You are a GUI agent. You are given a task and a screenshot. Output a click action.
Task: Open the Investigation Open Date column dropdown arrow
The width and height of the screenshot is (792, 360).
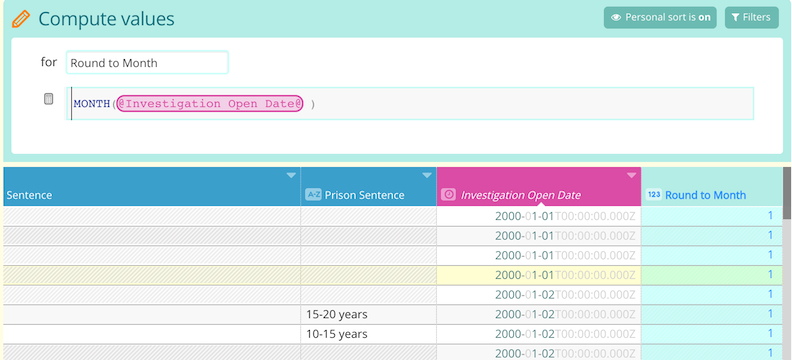coord(631,176)
